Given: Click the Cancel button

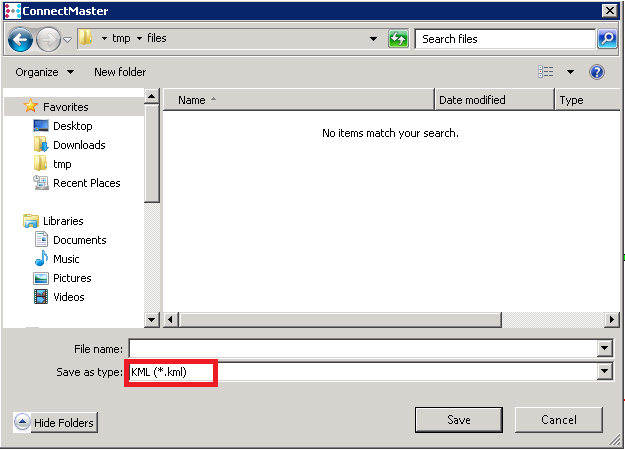Looking at the screenshot, I should 558,420.
